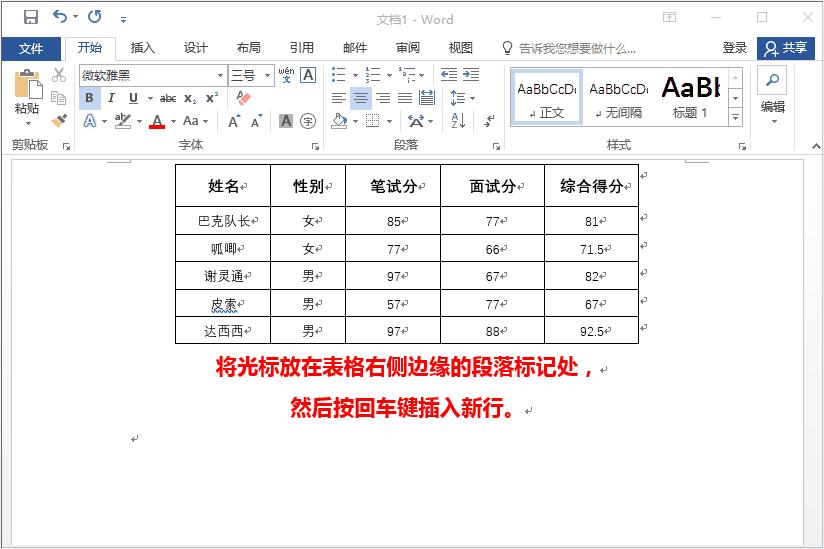Click the shrink font size icon
Image resolution: width=824 pixels, height=549 pixels.
coord(256,121)
